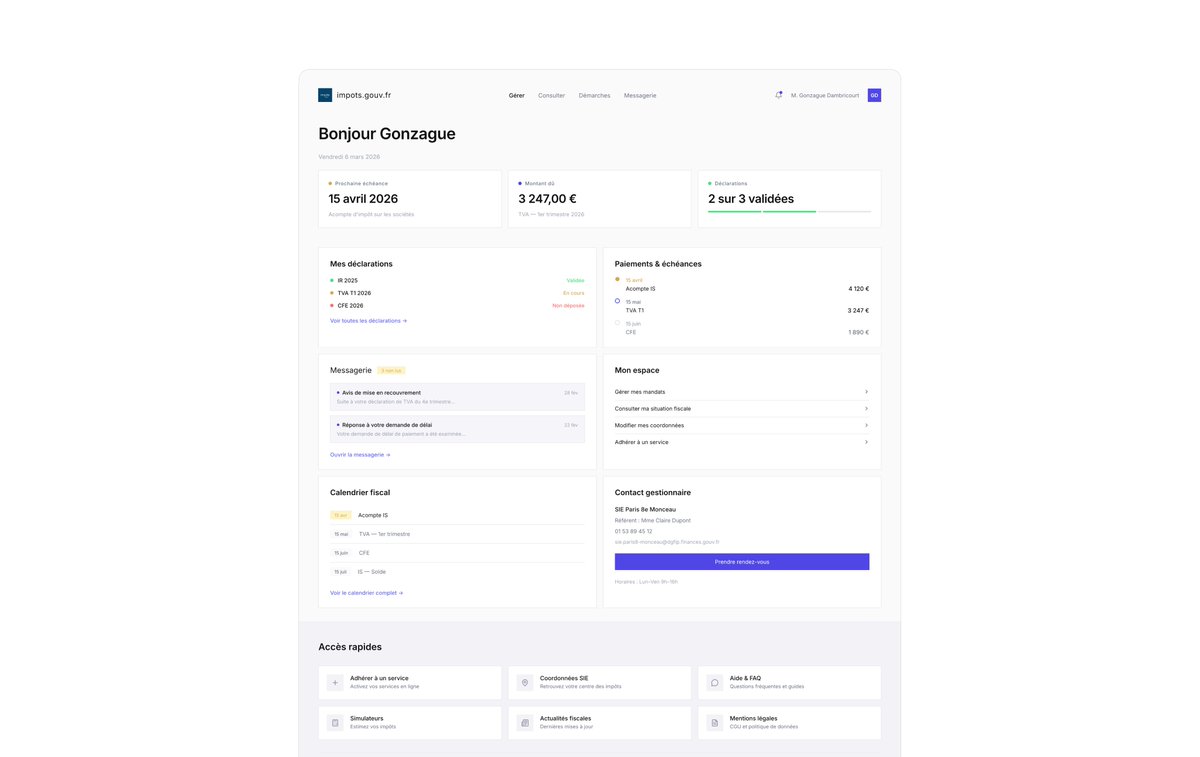
Task: Open the Démarches menu
Action: click(x=594, y=95)
